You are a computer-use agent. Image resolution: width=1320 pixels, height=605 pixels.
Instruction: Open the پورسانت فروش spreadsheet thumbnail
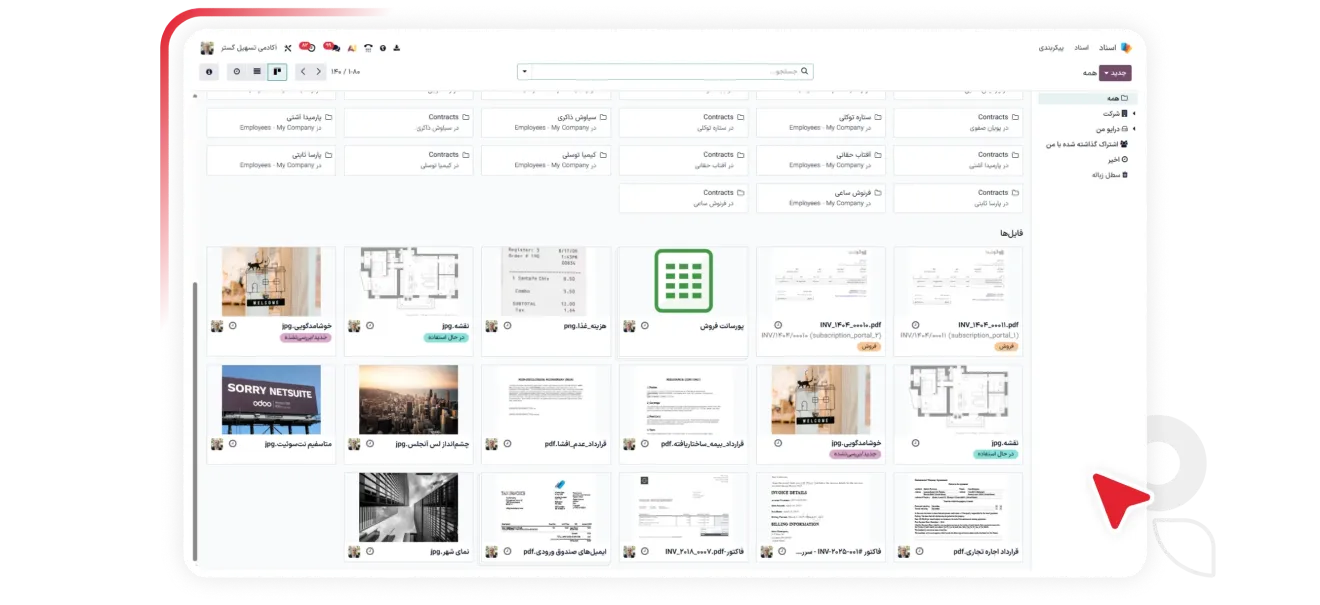click(683, 281)
